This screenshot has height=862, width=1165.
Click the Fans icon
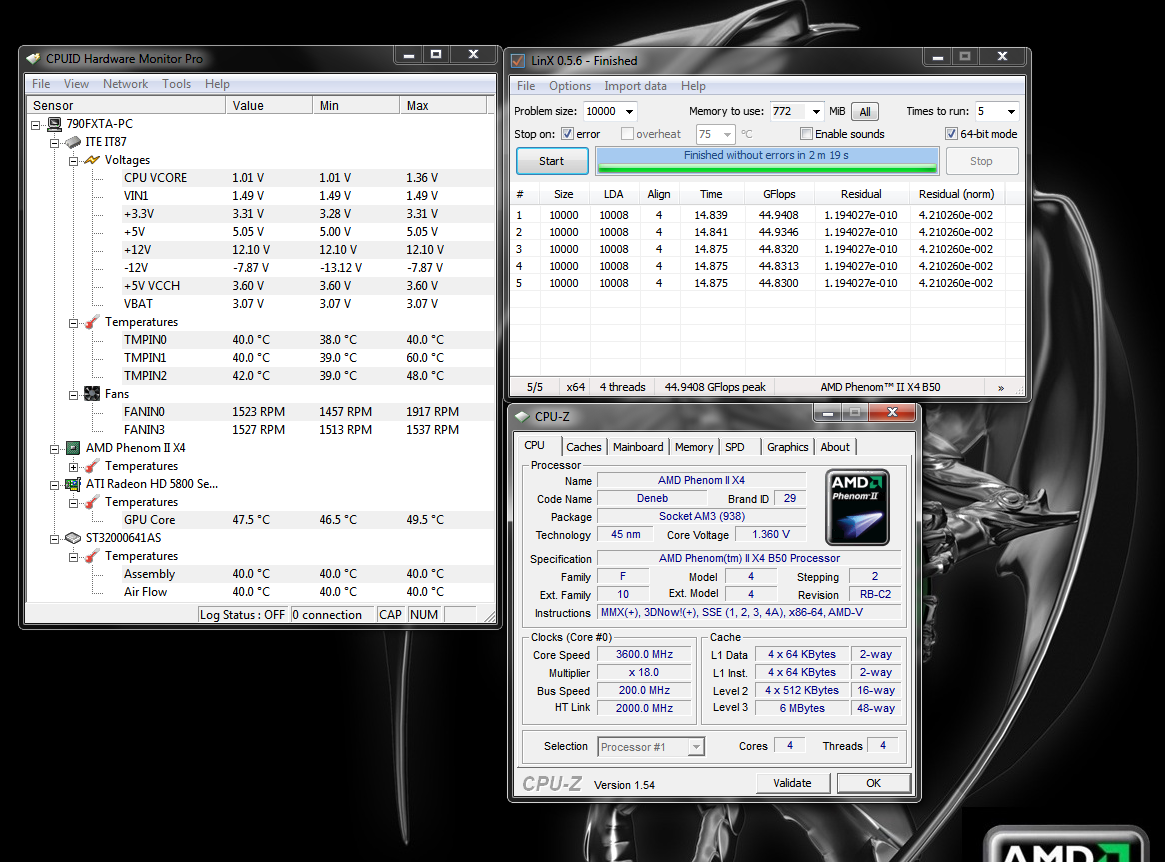pyautogui.click(x=92, y=394)
